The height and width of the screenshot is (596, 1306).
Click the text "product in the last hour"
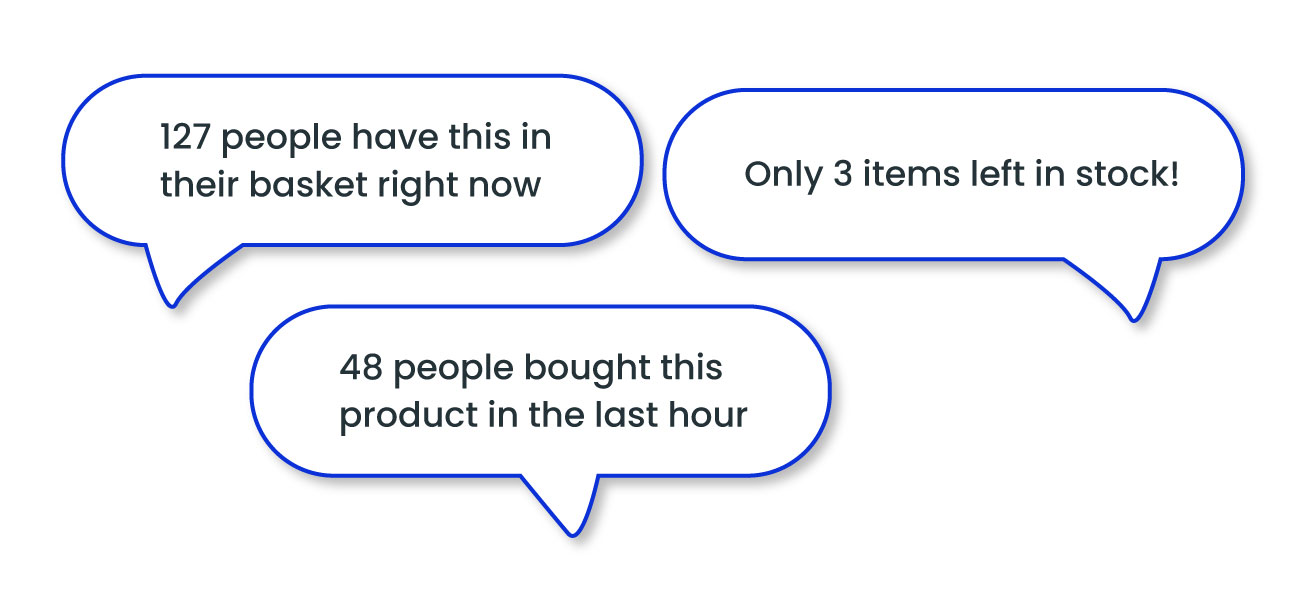pyautogui.click(x=543, y=415)
